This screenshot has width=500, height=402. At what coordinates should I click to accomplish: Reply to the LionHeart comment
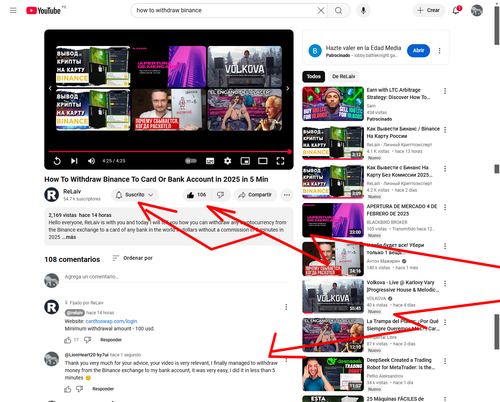[x=103, y=389]
